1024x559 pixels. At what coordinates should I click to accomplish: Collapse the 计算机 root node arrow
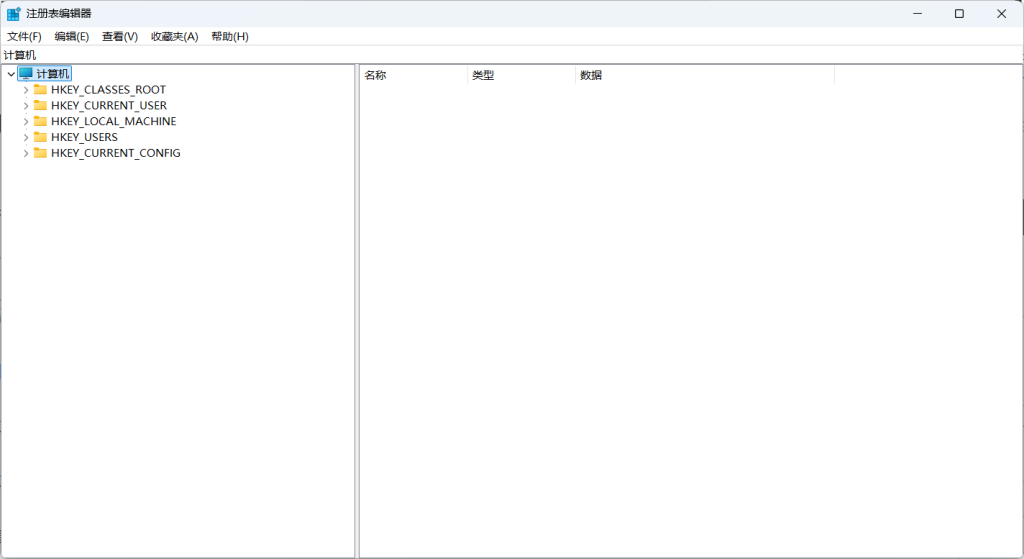[10, 74]
